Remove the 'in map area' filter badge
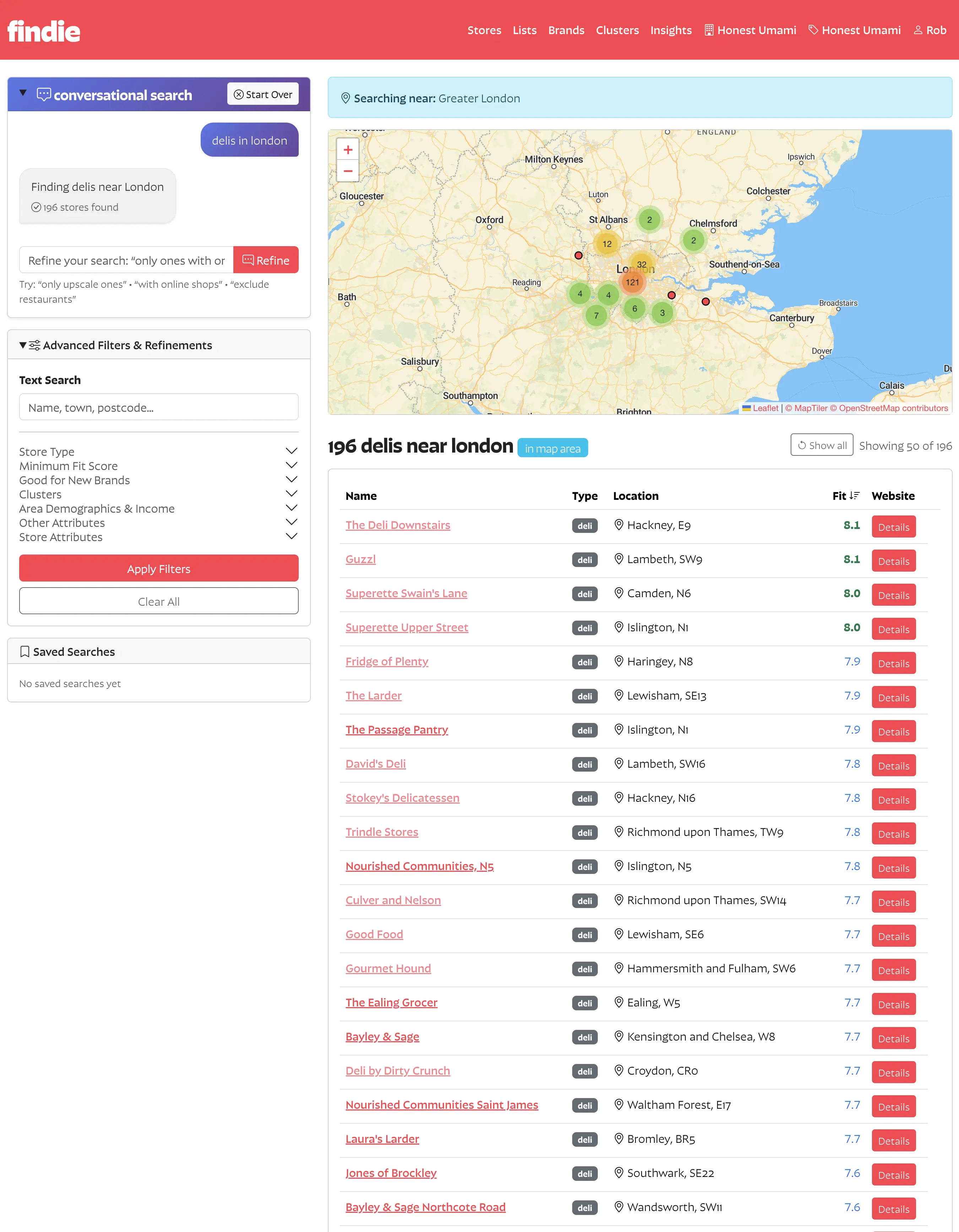Viewport: 959px width, 1232px height. [552, 448]
